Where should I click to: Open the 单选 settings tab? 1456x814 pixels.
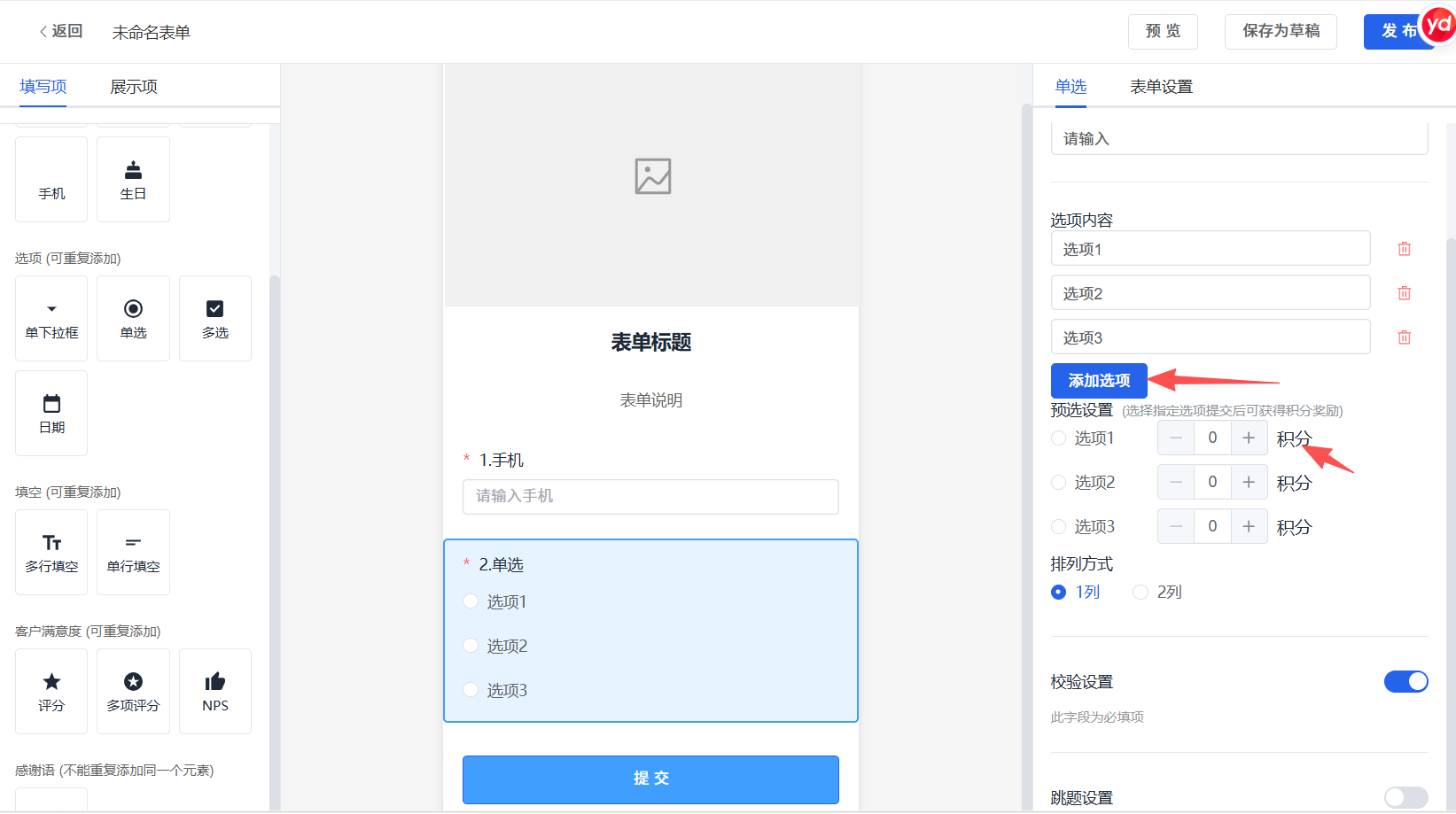pos(1071,87)
